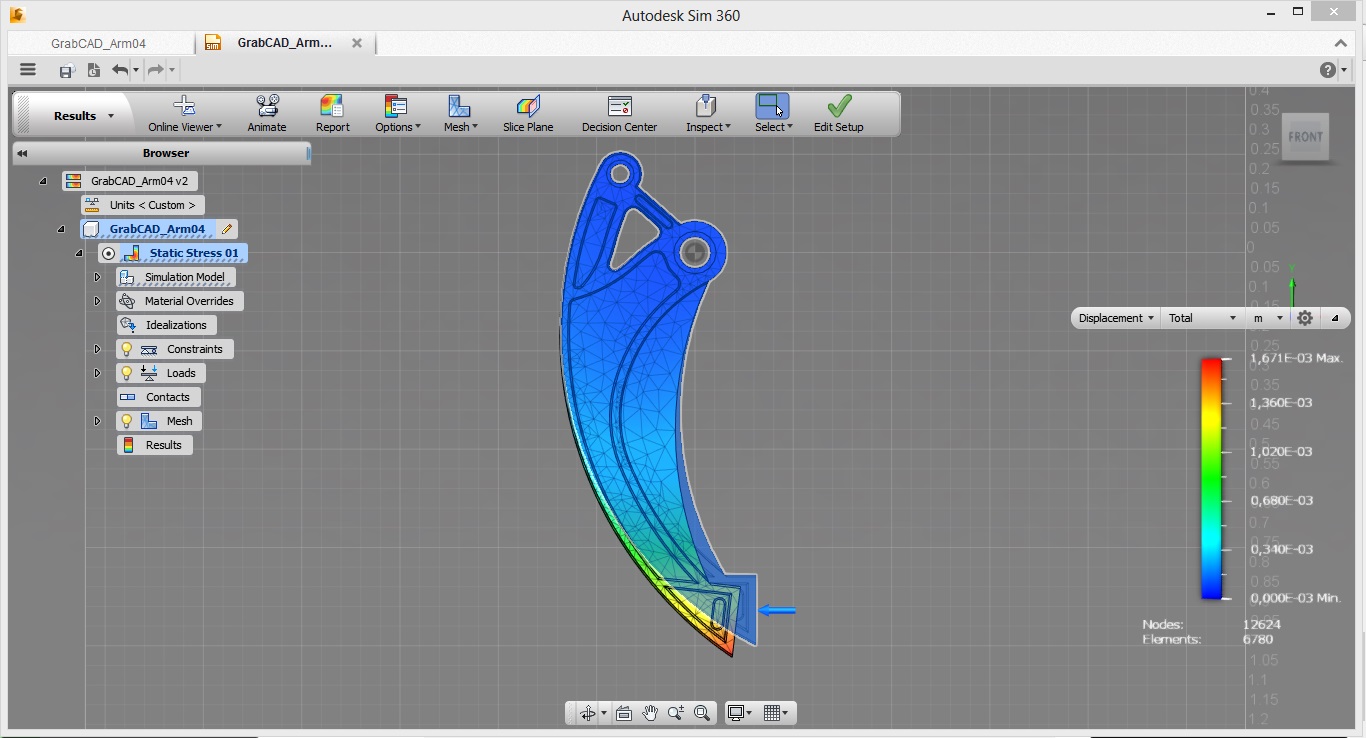Image resolution: width=1366 pixels, height=738 pixels.
Task: Open the Displacement result type dropdown
Action: click(x=1116, y=318)
